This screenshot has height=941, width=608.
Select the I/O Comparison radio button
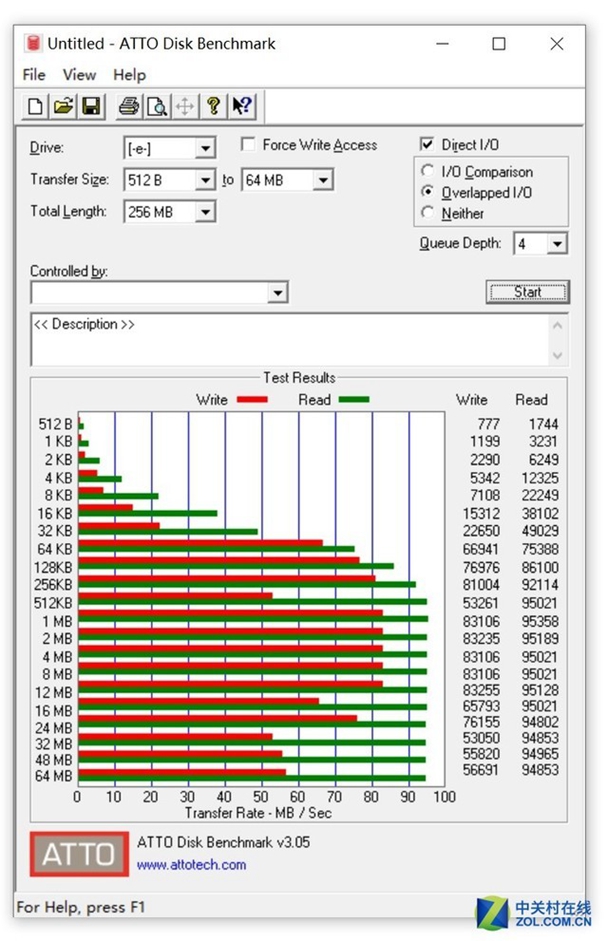pos(429,172)
